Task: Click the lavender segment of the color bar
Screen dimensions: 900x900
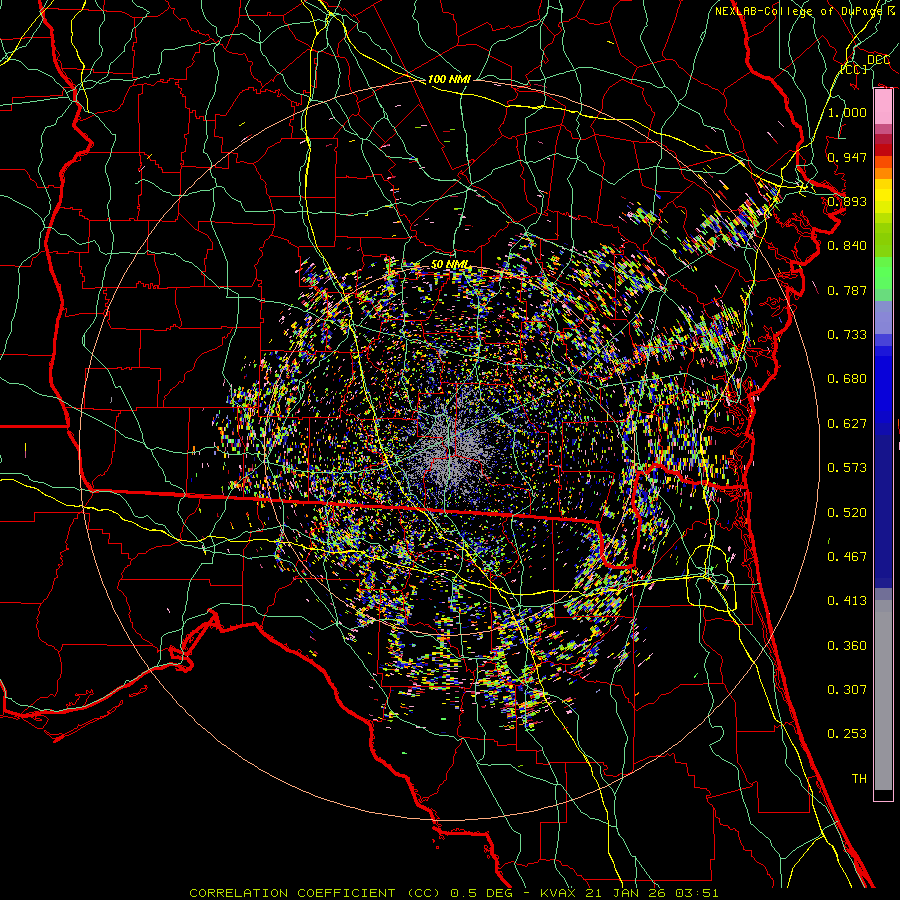Action: [x=883, y=317]
